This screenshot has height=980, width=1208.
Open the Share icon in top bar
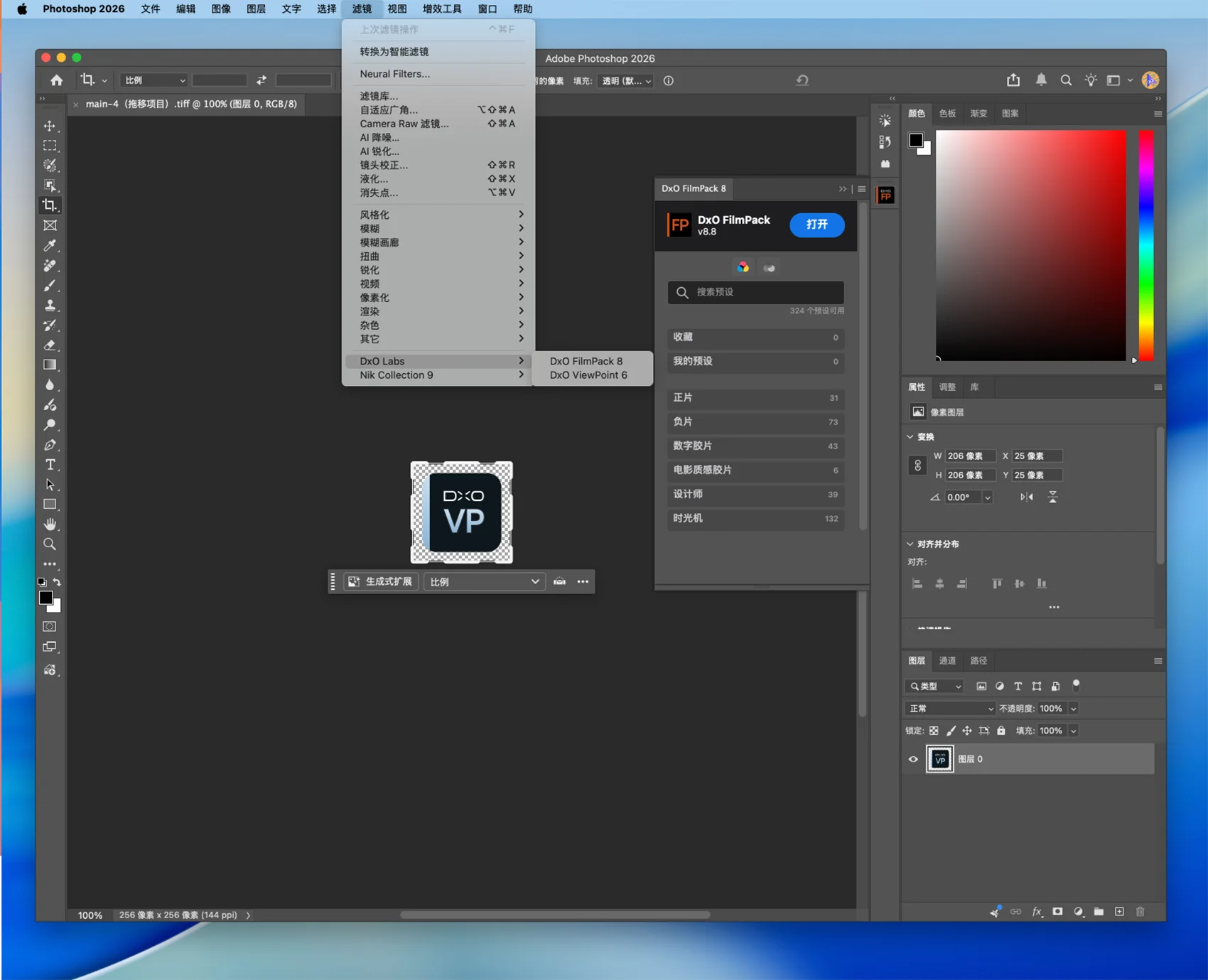(x=1013, y=80)
